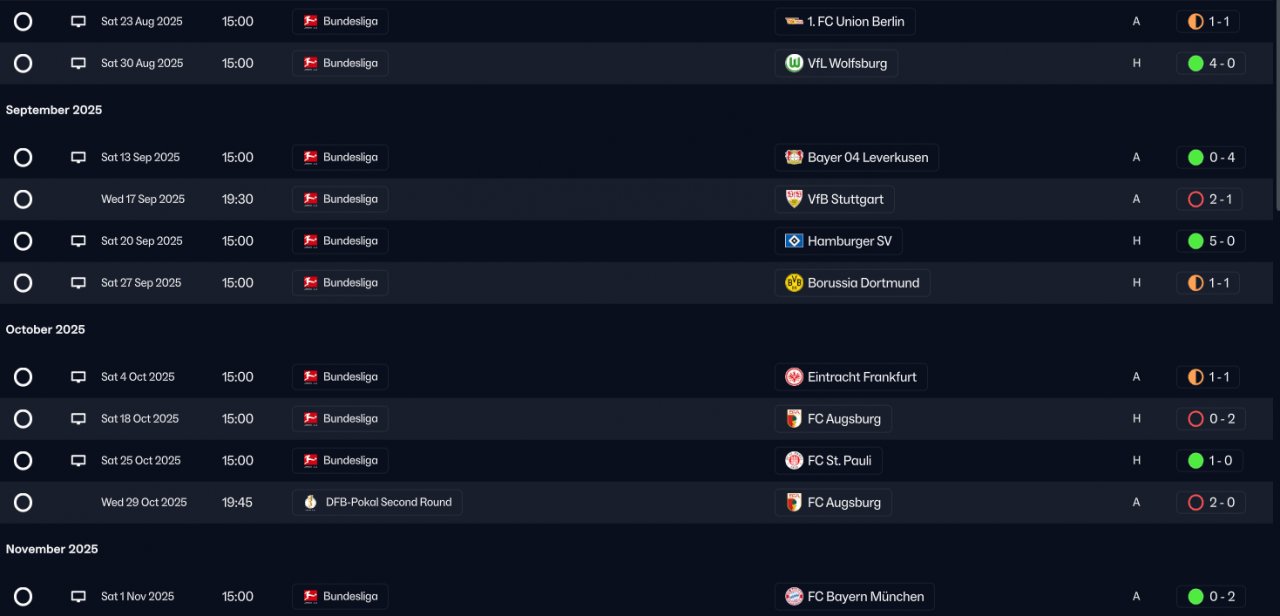The height and width of the screenshot is (616, 1280).
Task: Click the Eintracht Frankfurt eagle crest
Action: point(794,377)
